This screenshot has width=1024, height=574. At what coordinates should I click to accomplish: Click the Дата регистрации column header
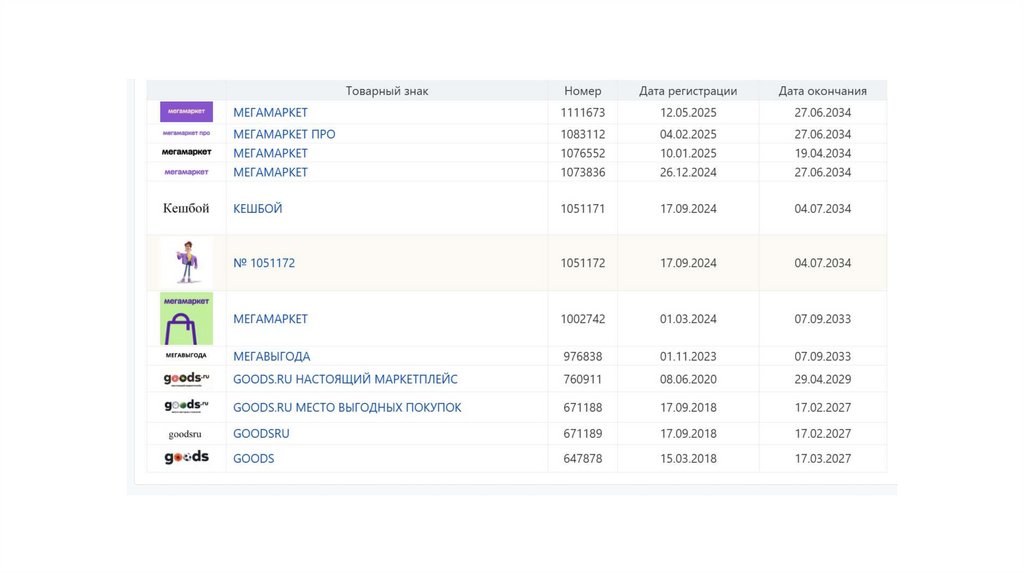pyautogui.click(x=688, y=91)
